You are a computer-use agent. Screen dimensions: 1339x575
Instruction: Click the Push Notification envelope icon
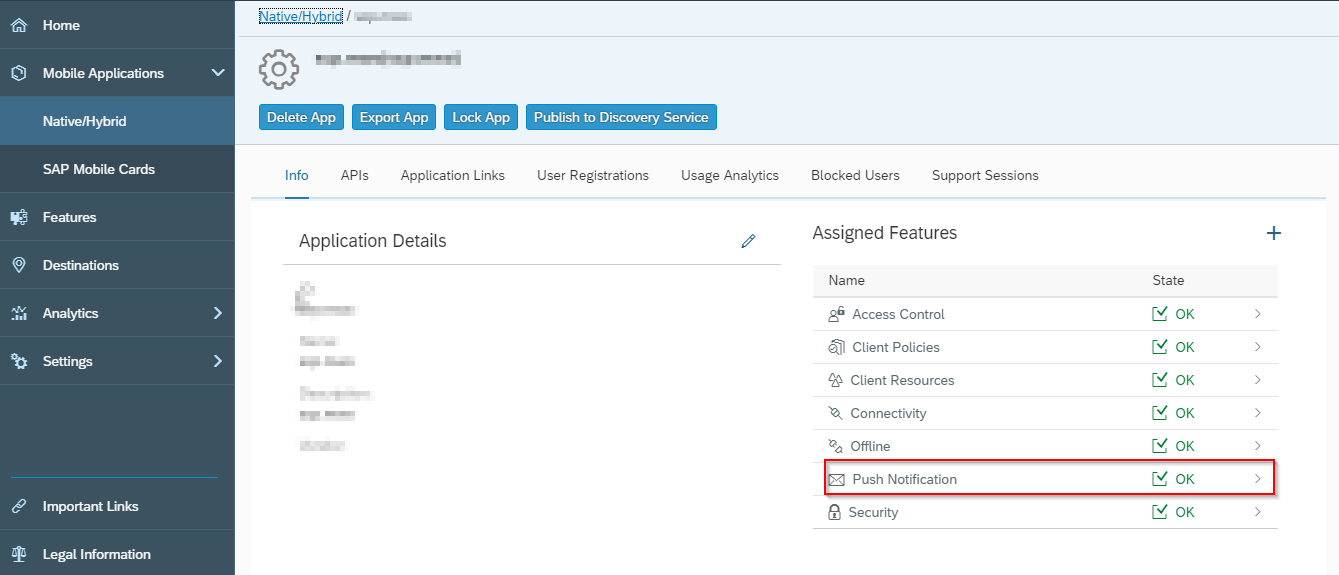point(837,480)
